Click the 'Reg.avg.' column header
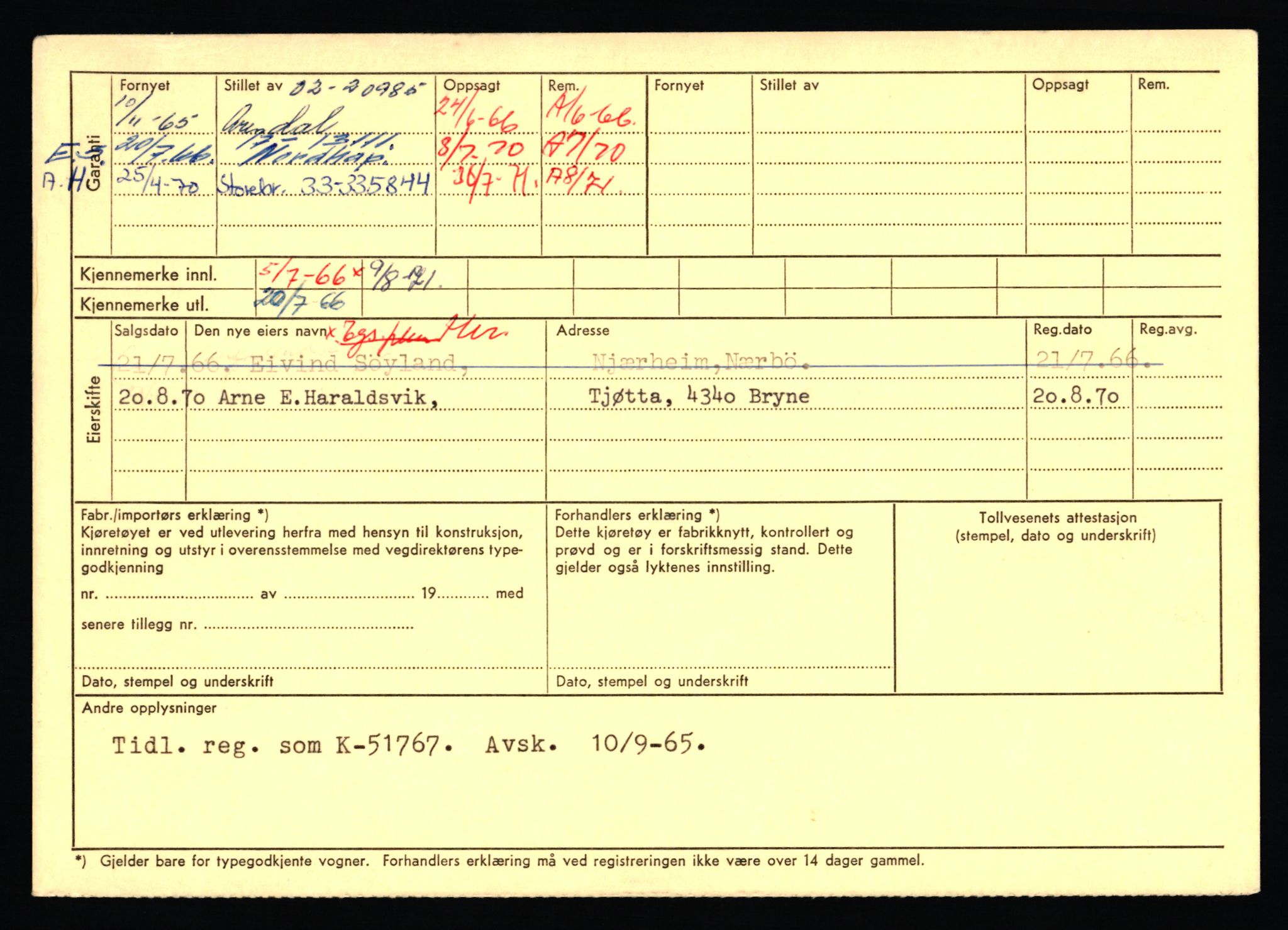 click(x=1169, y=329)
